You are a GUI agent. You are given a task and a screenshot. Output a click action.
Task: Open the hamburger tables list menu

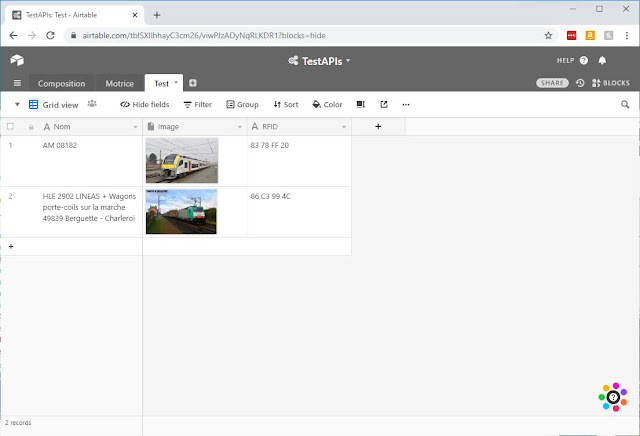pos(17,83)
